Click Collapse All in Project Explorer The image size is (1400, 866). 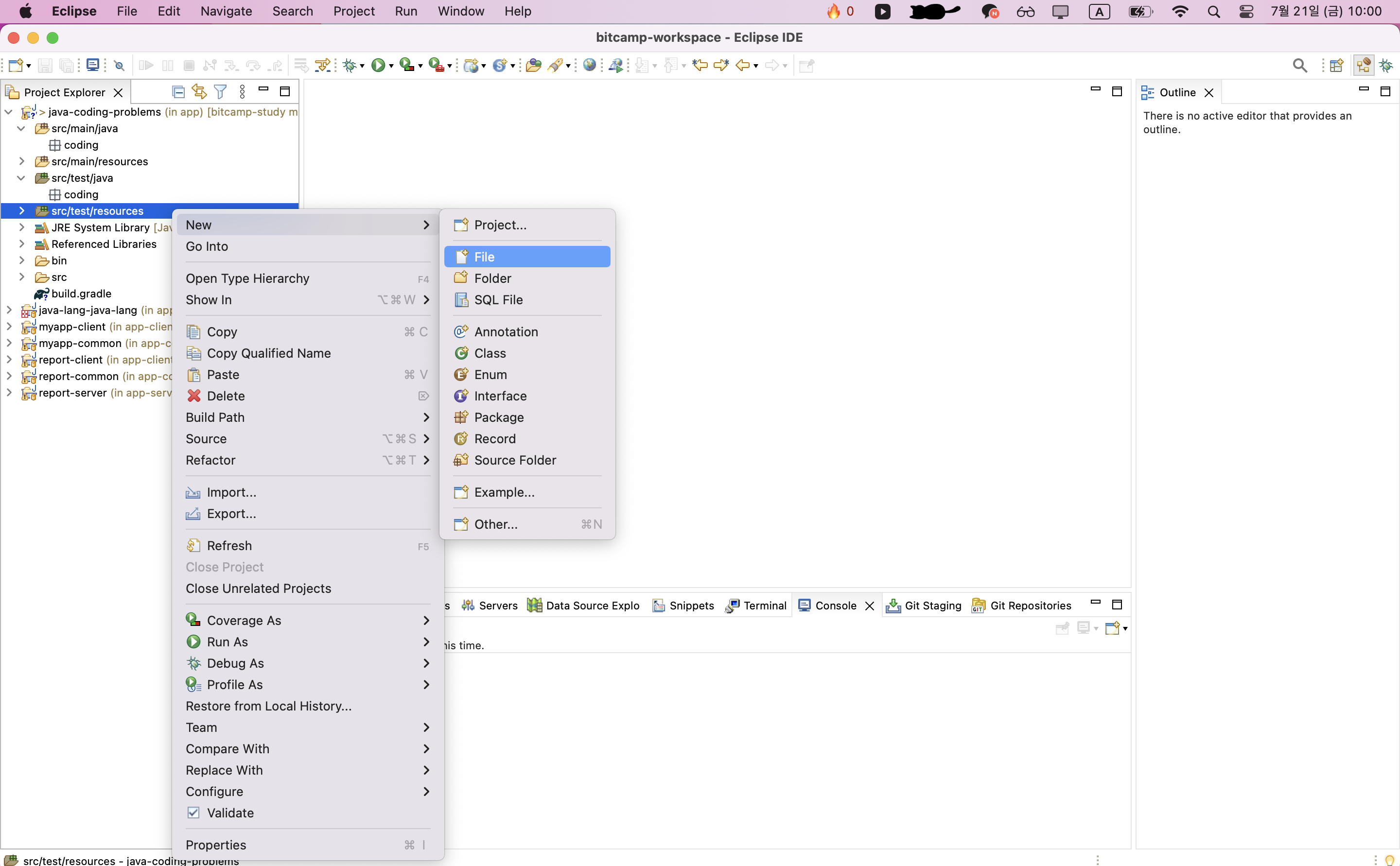click(x=179, y=92)
